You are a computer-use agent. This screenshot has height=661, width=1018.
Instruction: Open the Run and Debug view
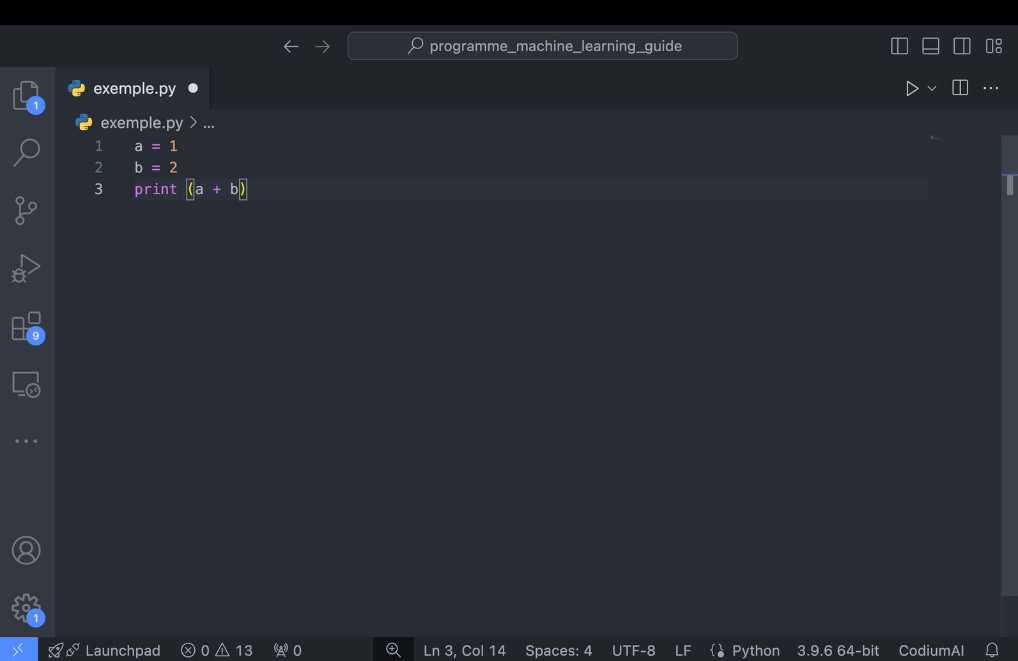coord(27,267)
